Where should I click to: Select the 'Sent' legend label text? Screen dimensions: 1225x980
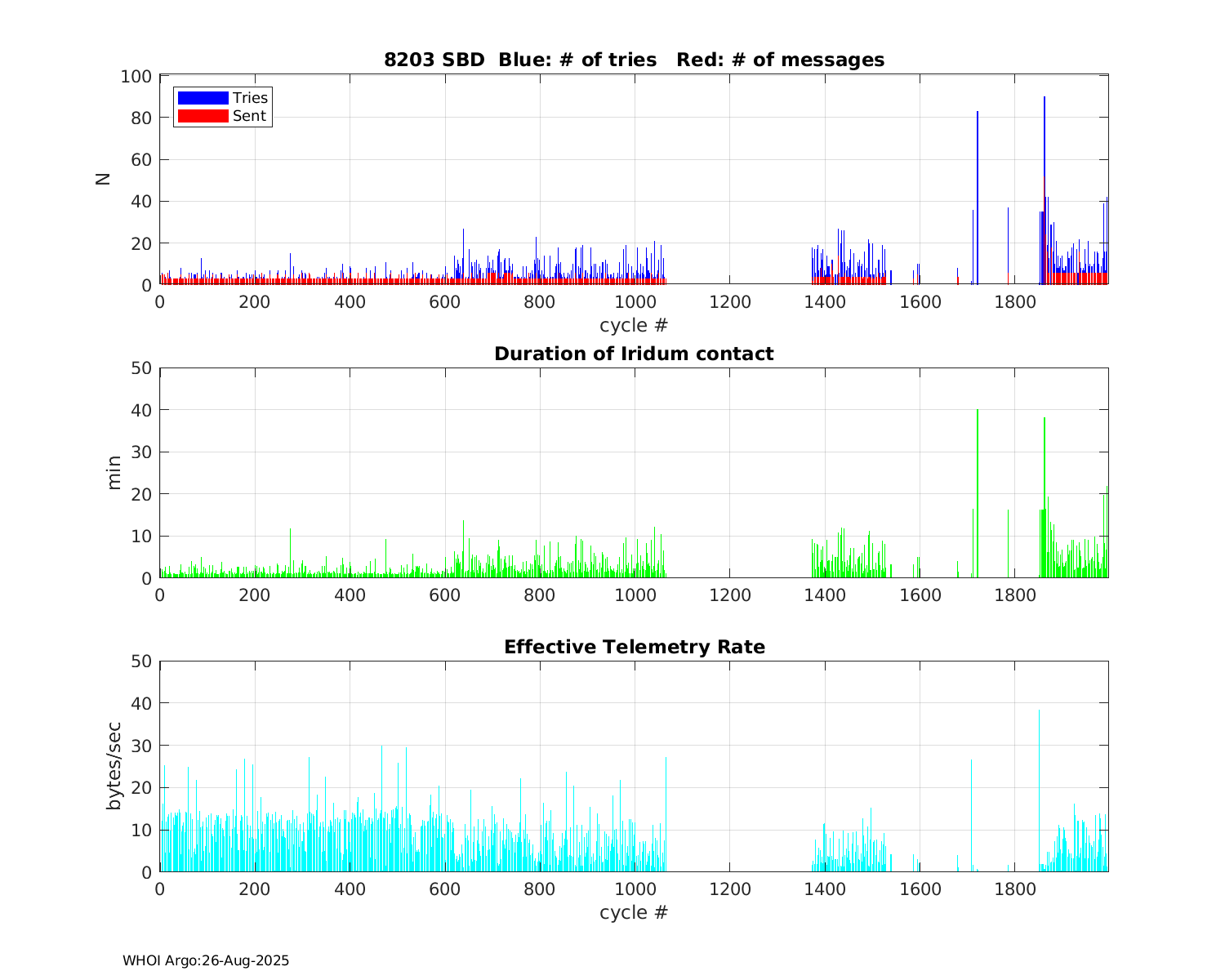249,116
